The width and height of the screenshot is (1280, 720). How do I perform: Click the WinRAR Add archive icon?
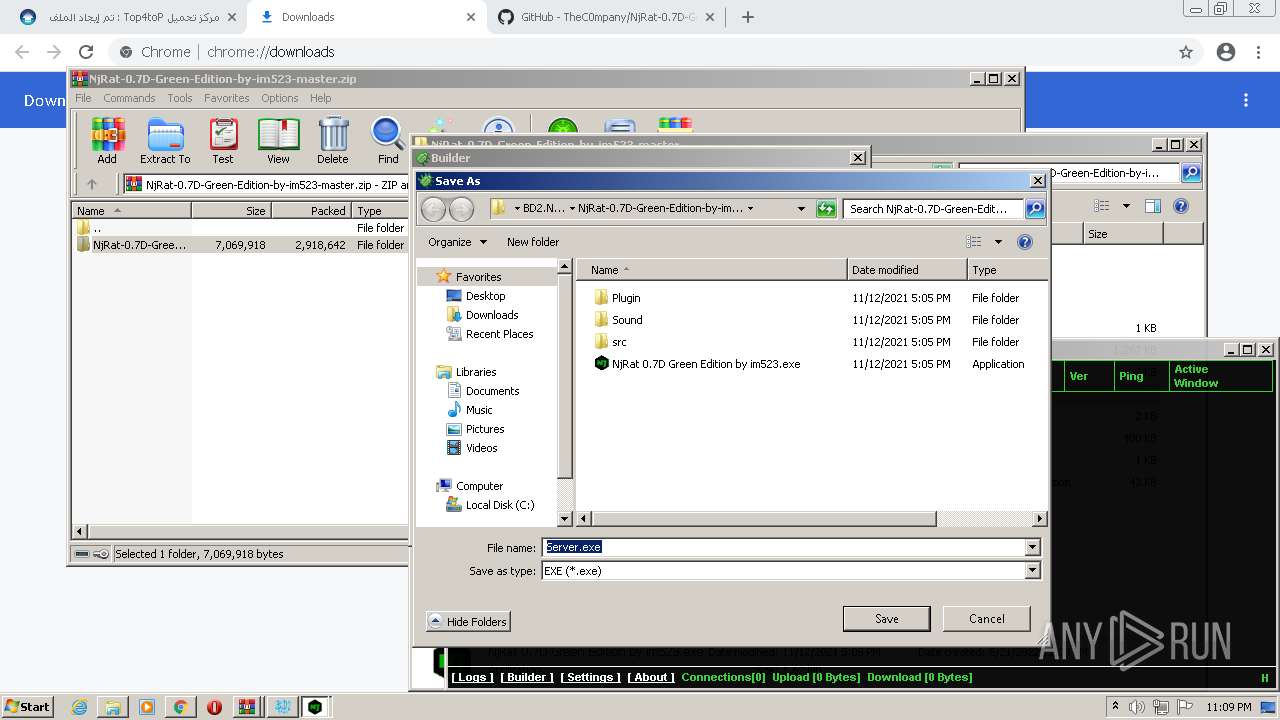tap(107, 140)
